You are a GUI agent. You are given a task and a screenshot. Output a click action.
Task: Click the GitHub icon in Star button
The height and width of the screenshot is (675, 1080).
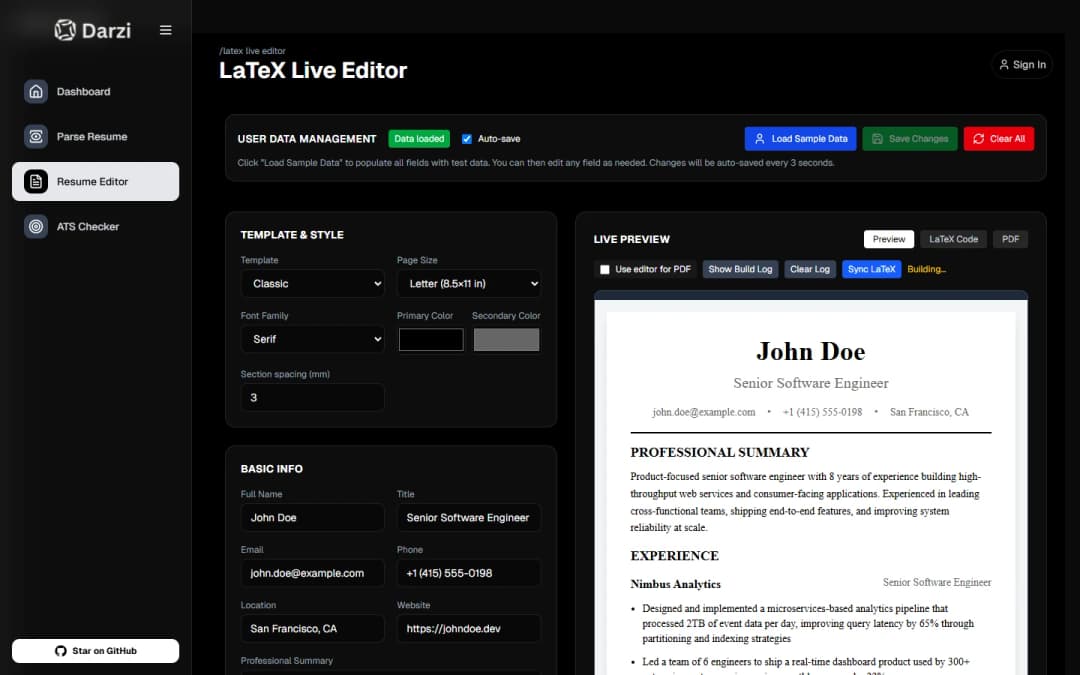pos(61,651)
